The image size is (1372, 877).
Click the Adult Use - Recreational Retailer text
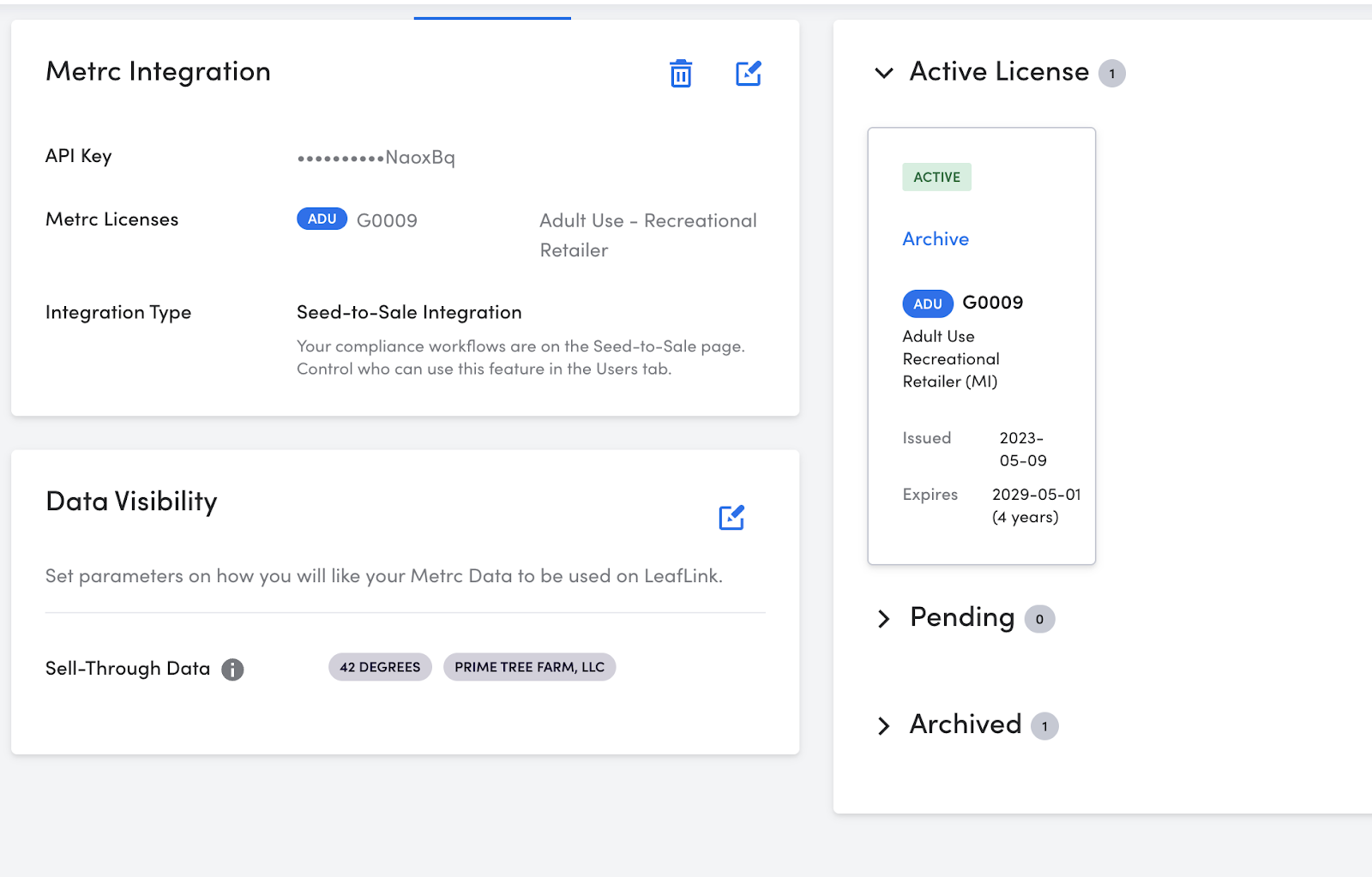tap(648, 235)
